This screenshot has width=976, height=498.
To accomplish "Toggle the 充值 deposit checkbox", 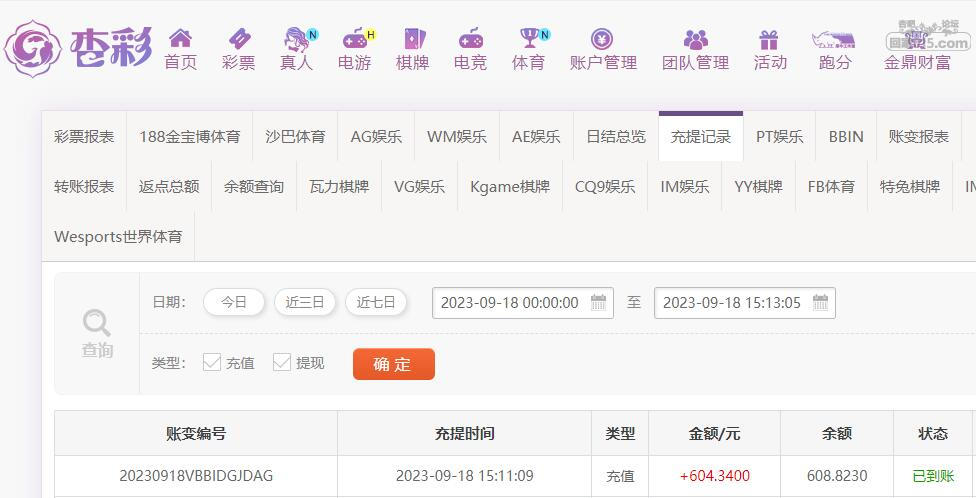I will point(212,362).
